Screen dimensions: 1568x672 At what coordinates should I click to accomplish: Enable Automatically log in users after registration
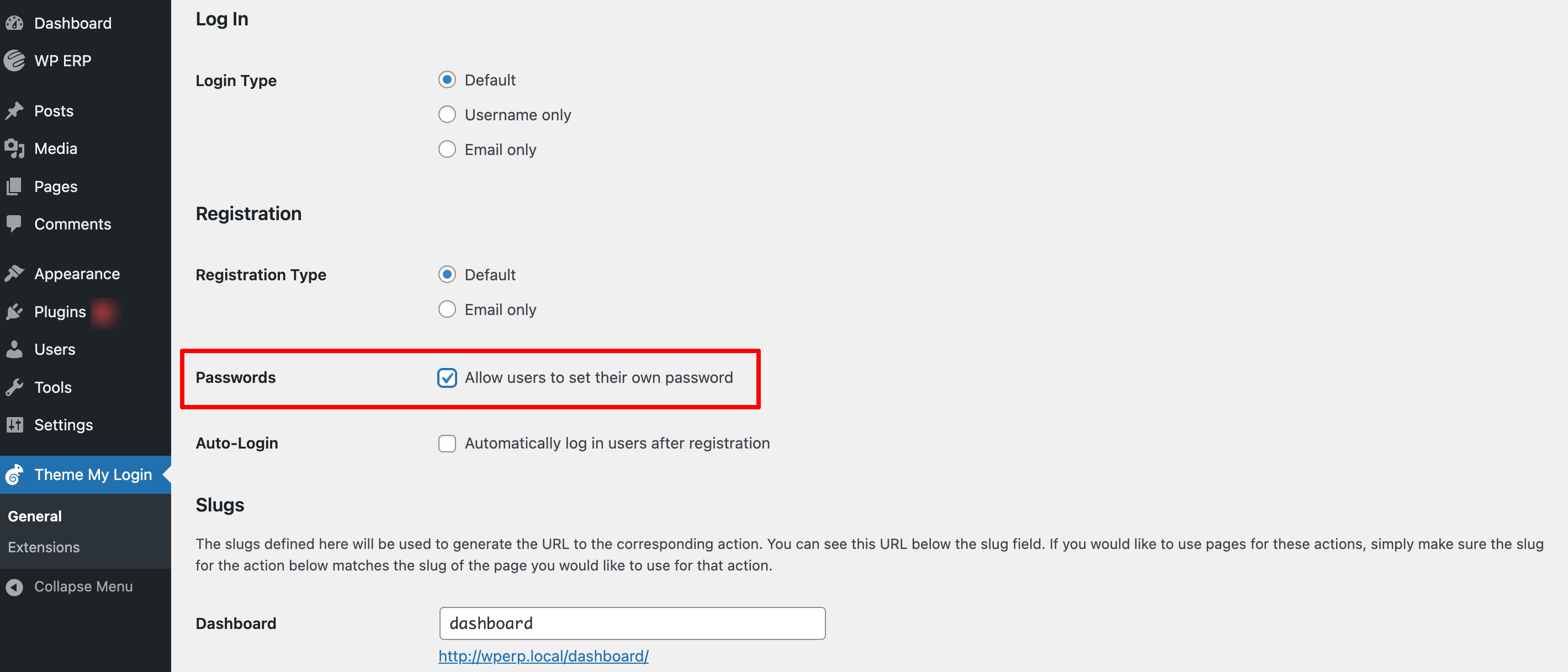tap(447, 444)
